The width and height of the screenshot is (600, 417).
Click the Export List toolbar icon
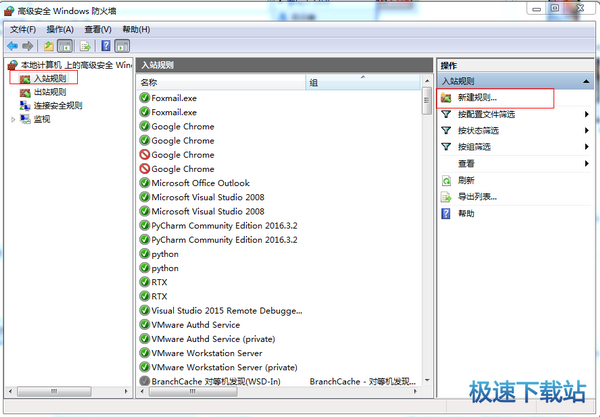pos(85,46)
